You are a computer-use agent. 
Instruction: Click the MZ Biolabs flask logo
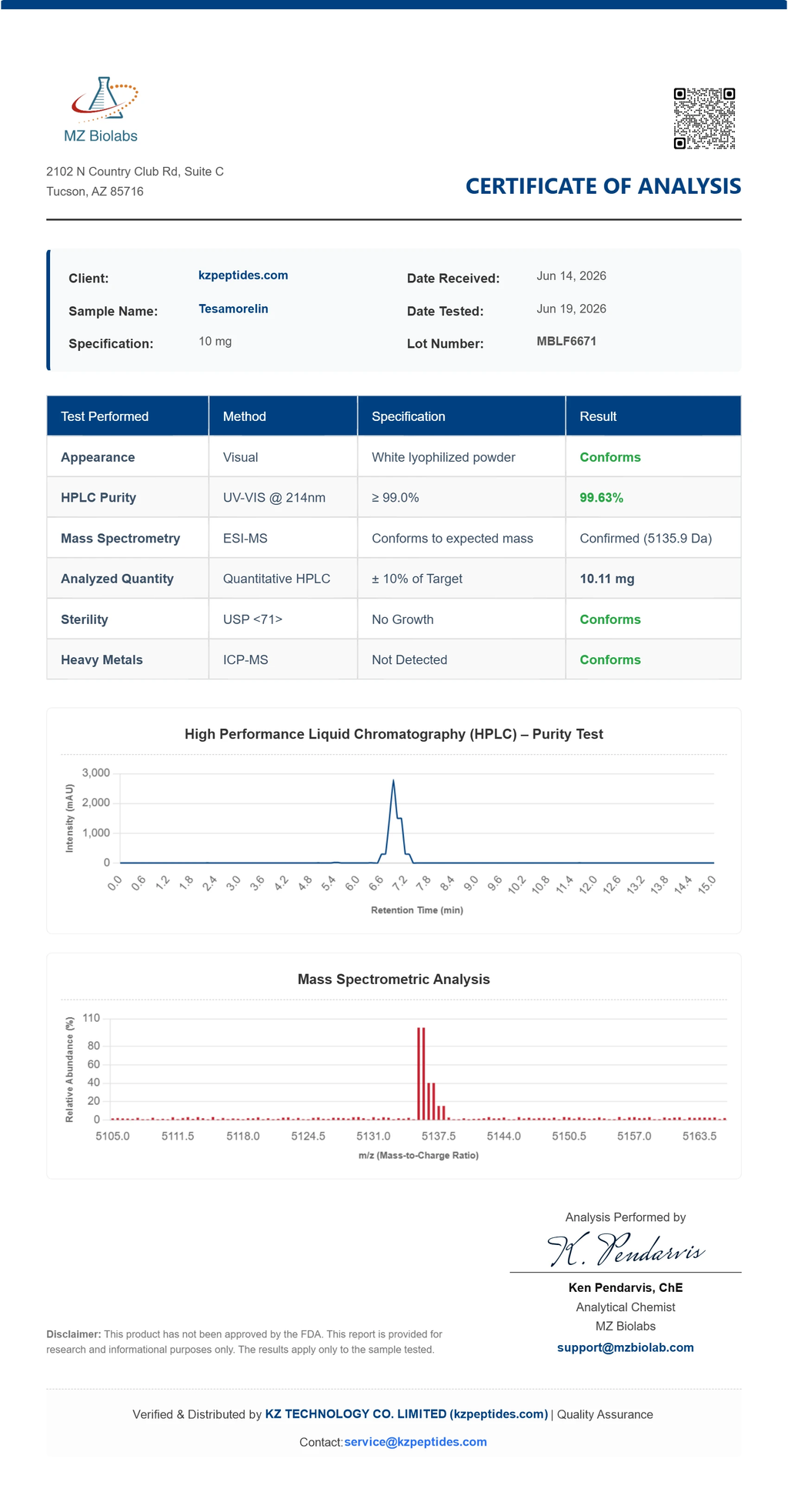101,110
